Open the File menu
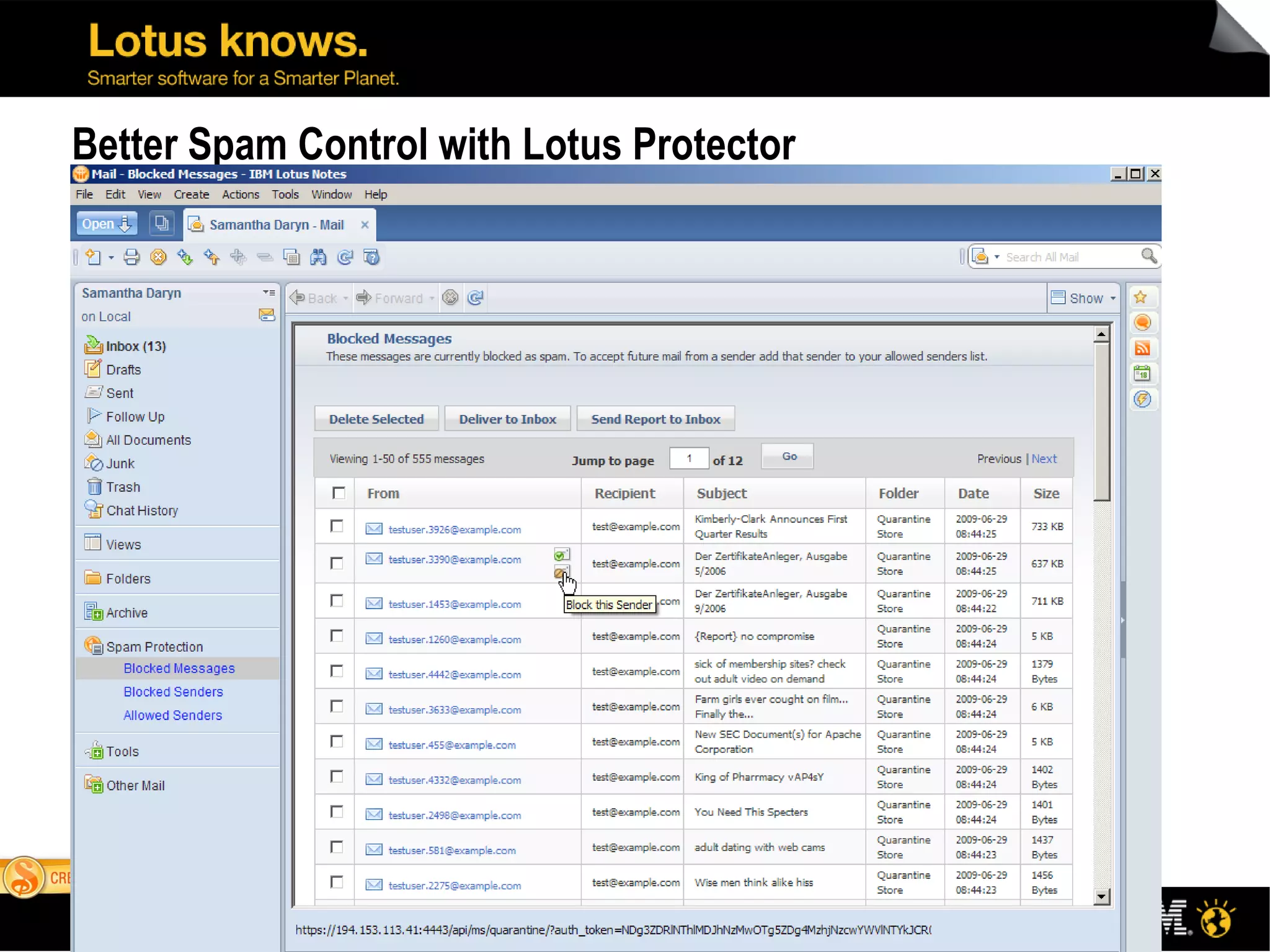This screenshot has width=1270, height=952. click(84, 194)
